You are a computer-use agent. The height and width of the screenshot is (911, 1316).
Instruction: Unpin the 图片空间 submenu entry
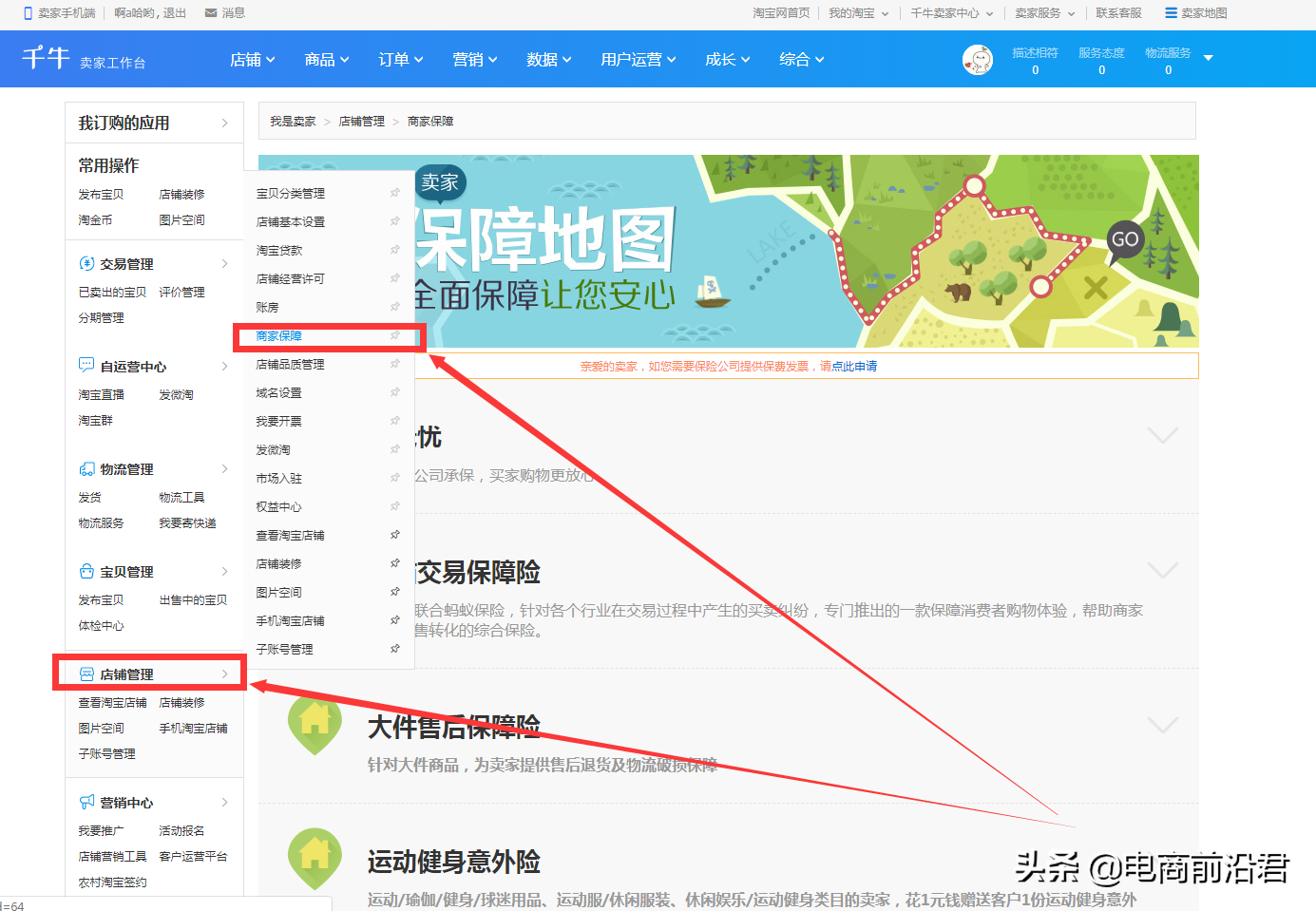(394, 592)
